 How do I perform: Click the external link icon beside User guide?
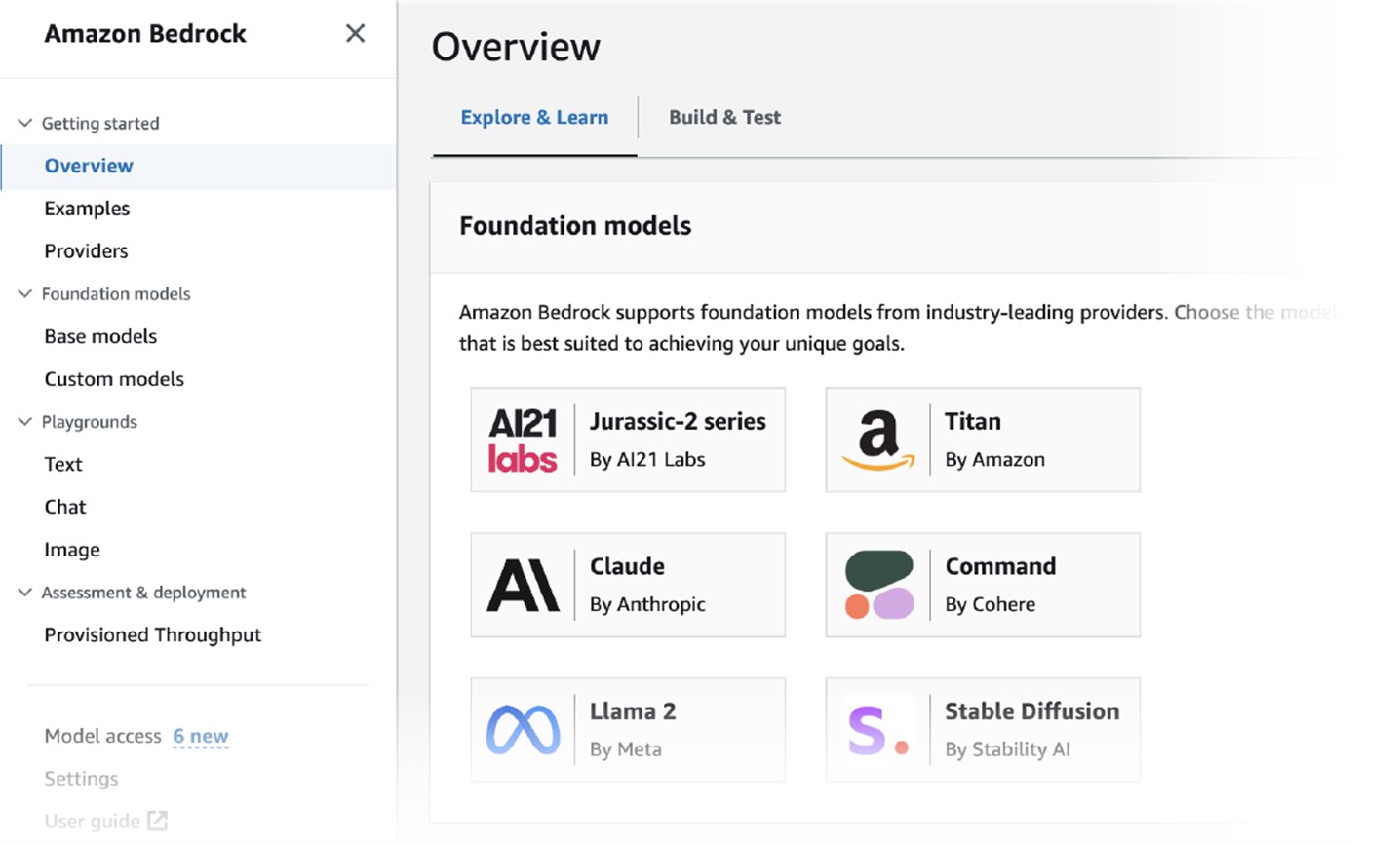157,821
